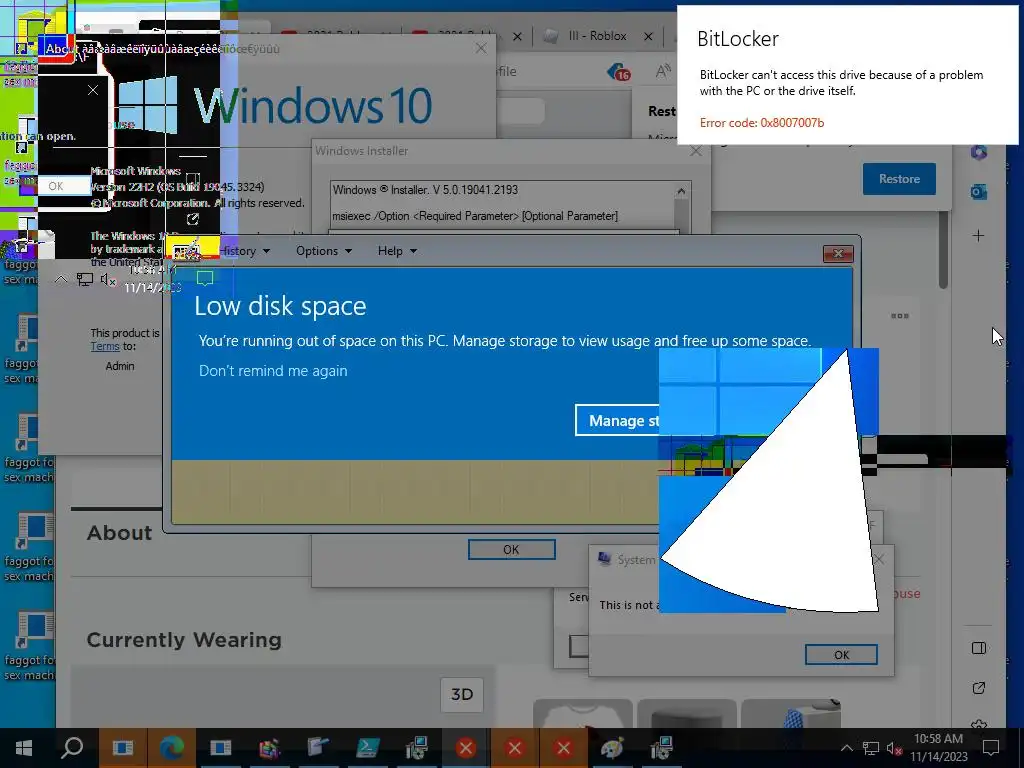The width and height of the screenshot is (1024, 768).
Task: Open PowerShell from the taskbar
Action: 368,748
